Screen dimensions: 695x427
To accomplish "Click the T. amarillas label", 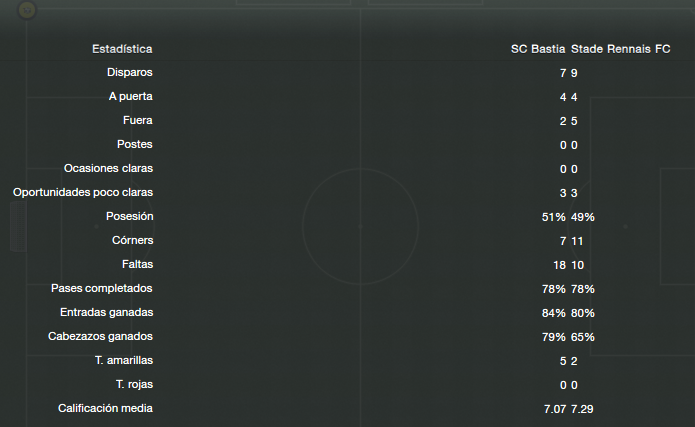I will click(124, 360).
